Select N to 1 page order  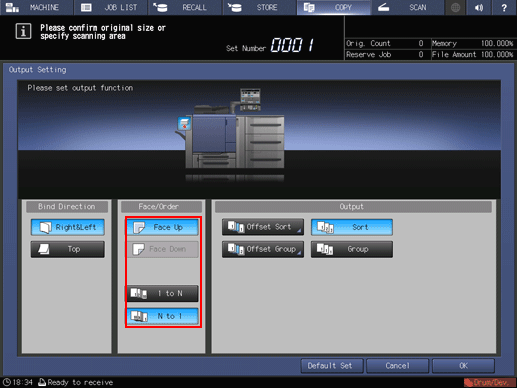[162, 316]
